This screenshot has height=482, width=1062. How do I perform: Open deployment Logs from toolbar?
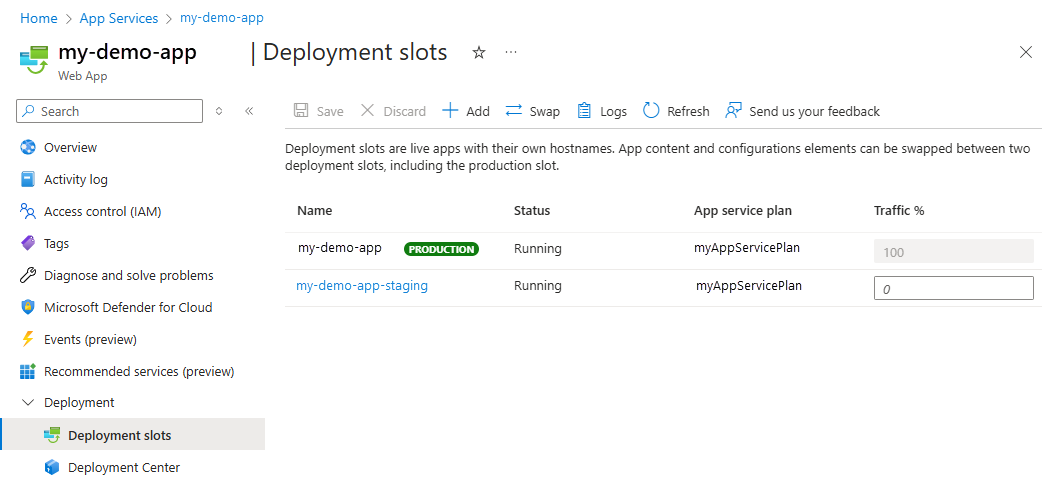coord(583,111)
